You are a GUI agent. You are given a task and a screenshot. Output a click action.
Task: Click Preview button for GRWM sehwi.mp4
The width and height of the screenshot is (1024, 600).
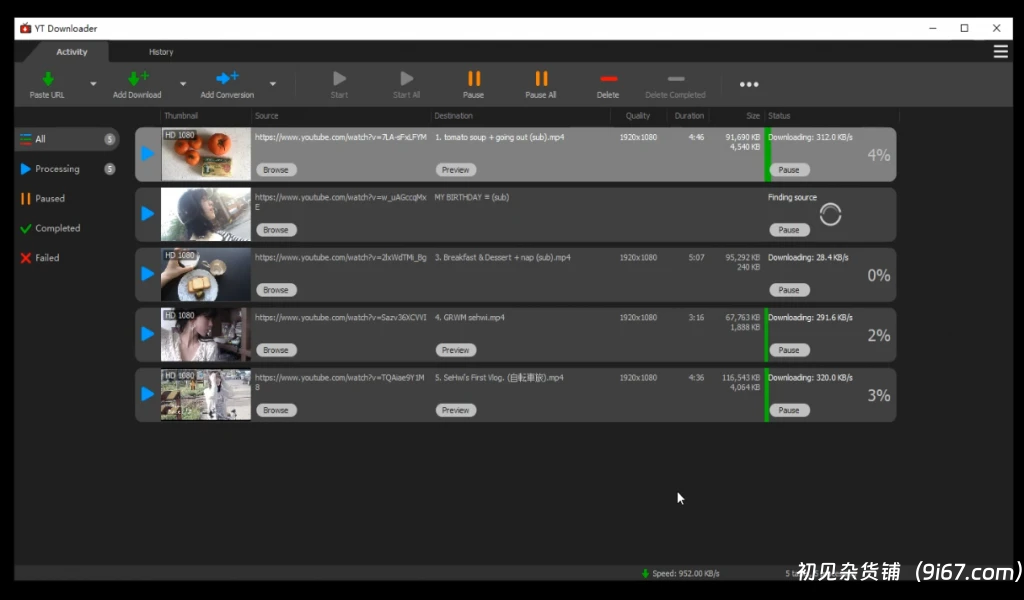coord(455,350)
